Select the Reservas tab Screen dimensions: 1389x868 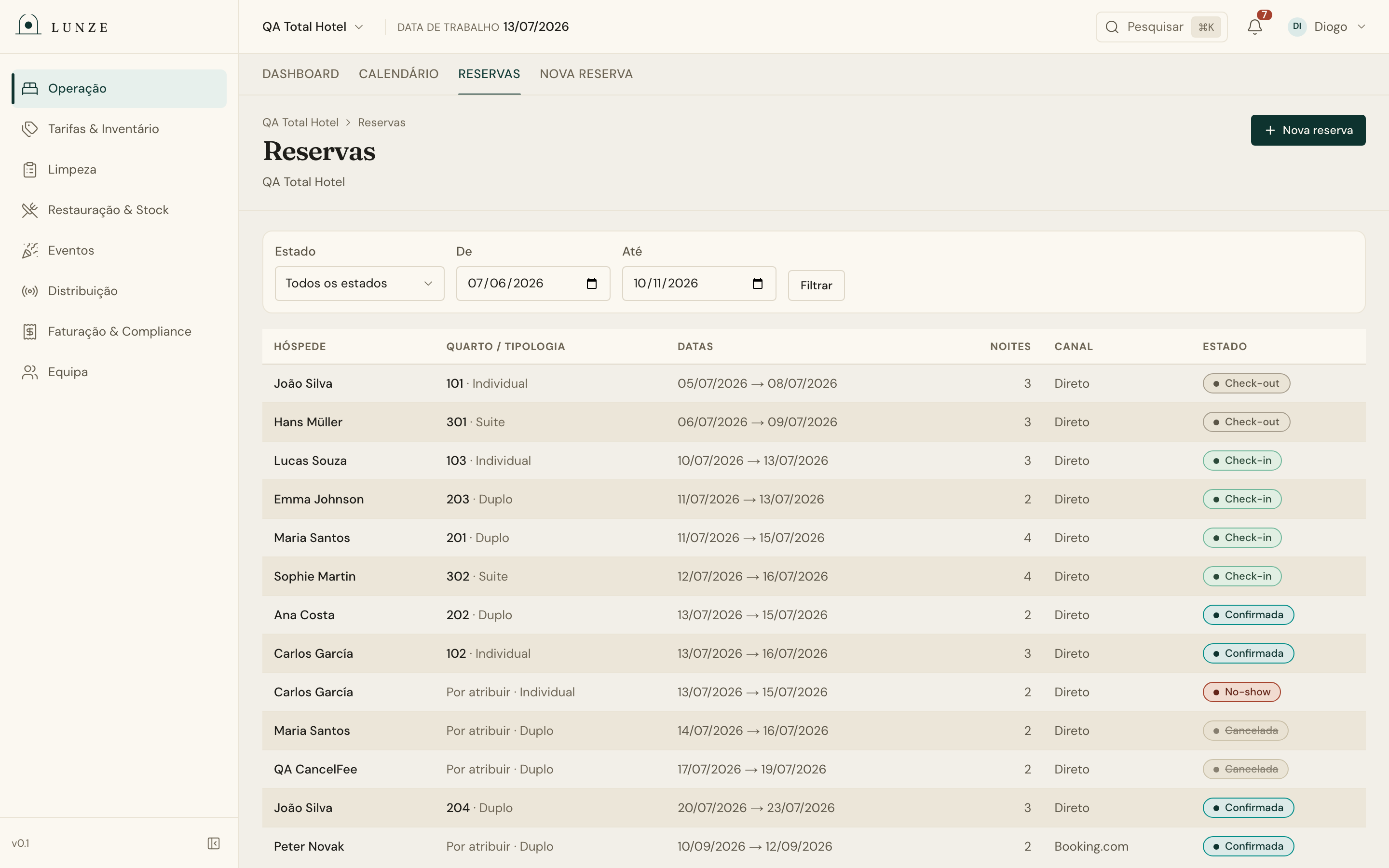489,74
